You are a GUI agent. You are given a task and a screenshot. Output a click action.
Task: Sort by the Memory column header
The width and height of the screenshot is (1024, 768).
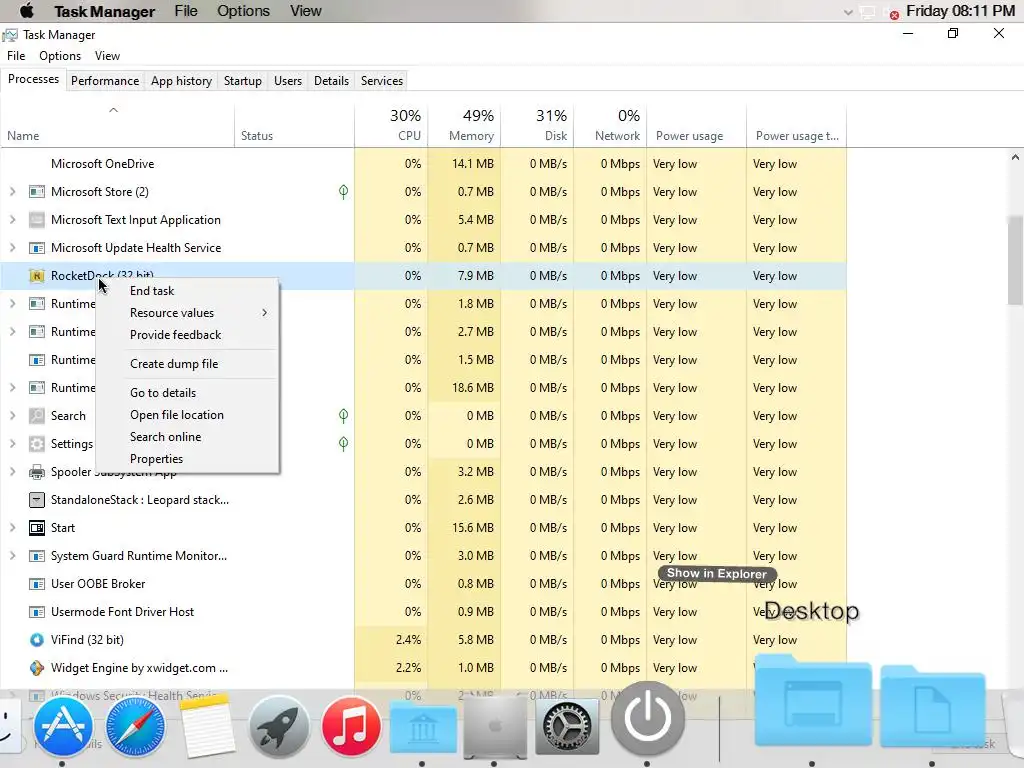point(464,125)
